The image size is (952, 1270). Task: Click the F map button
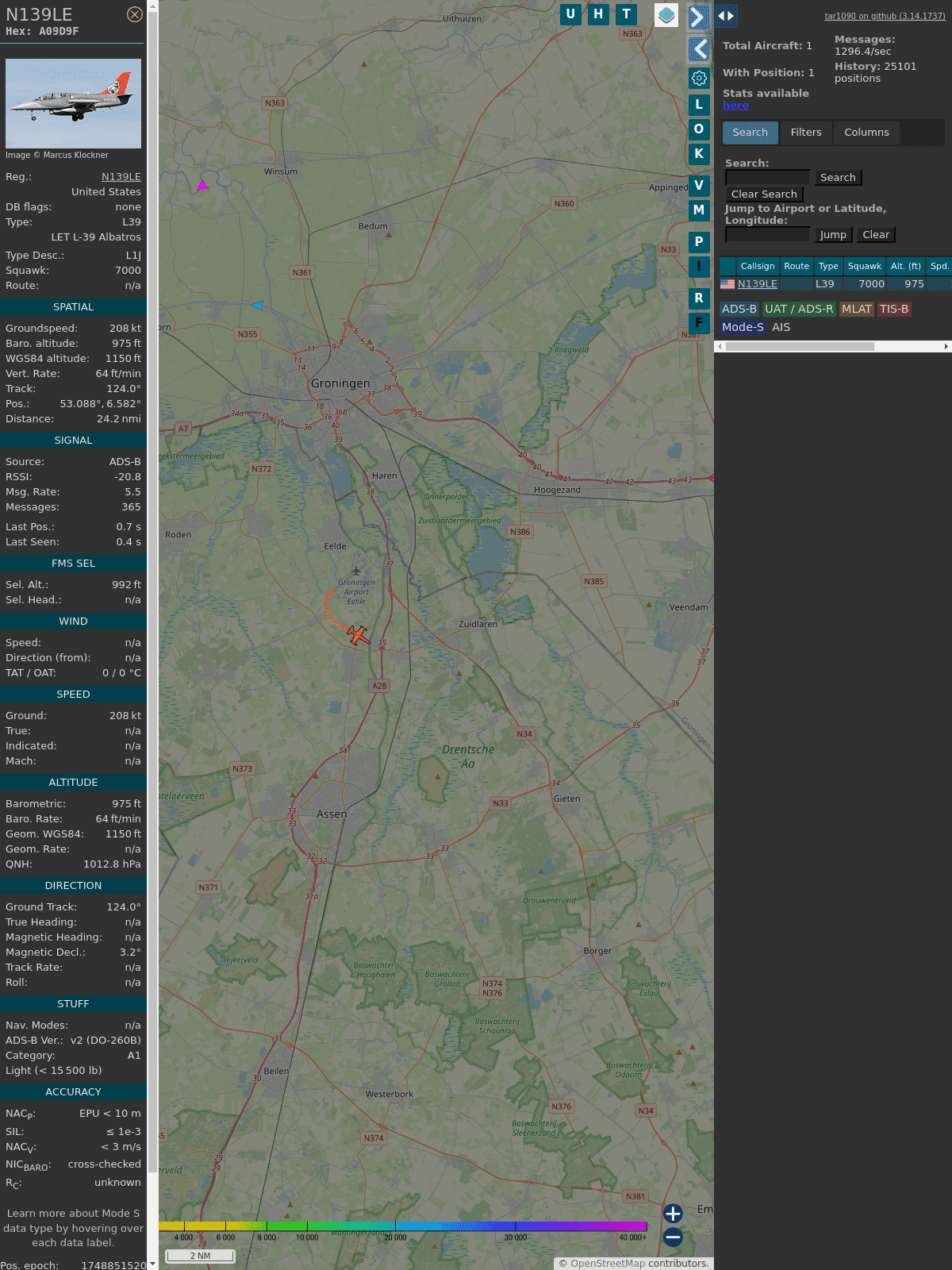tap(699, 322)
